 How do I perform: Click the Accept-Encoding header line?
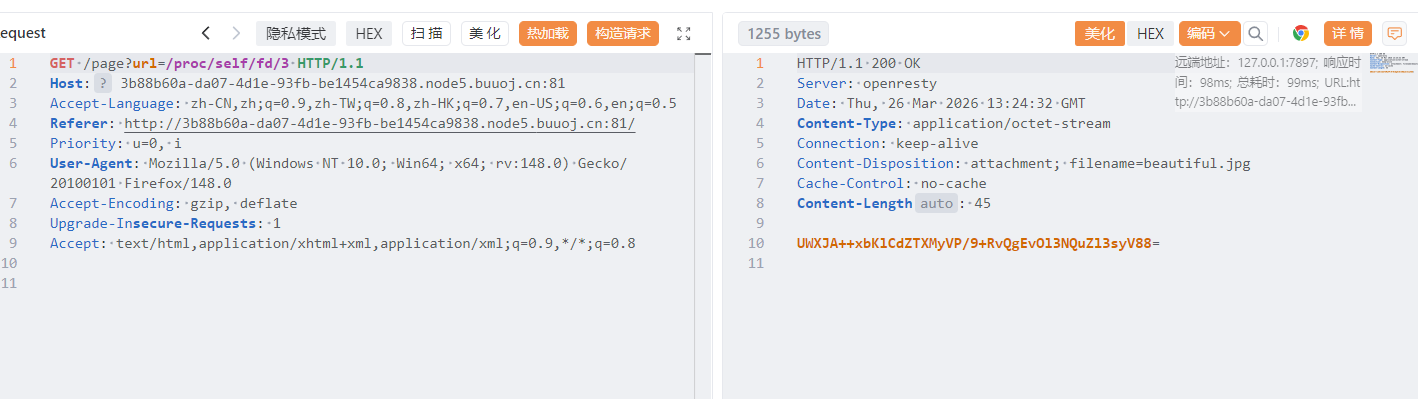pyautogui.click(x=173, y=203)
